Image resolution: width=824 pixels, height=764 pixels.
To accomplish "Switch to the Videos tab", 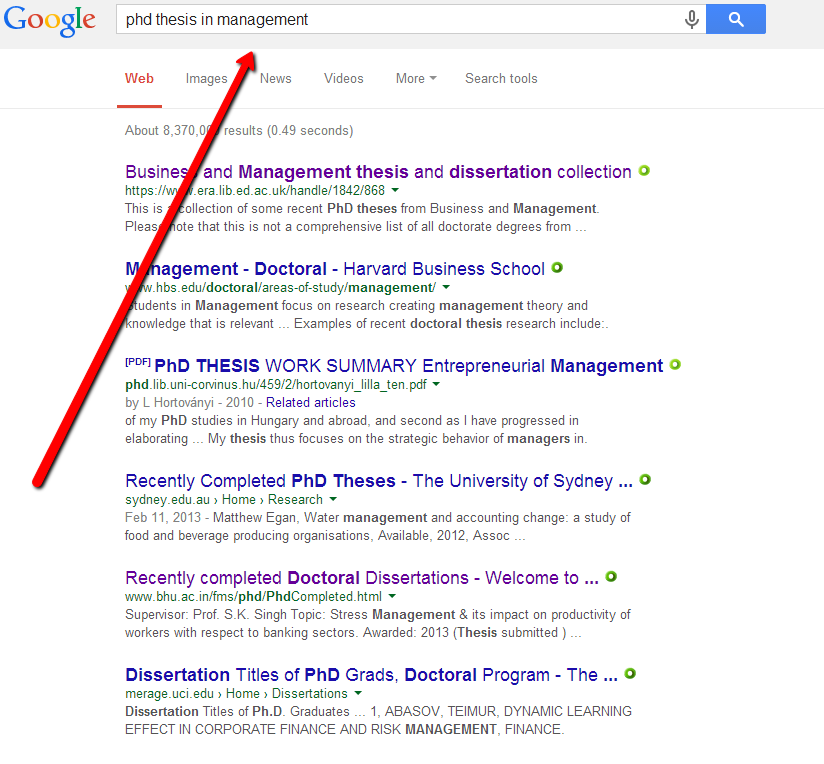I will [x=344, y=79].
